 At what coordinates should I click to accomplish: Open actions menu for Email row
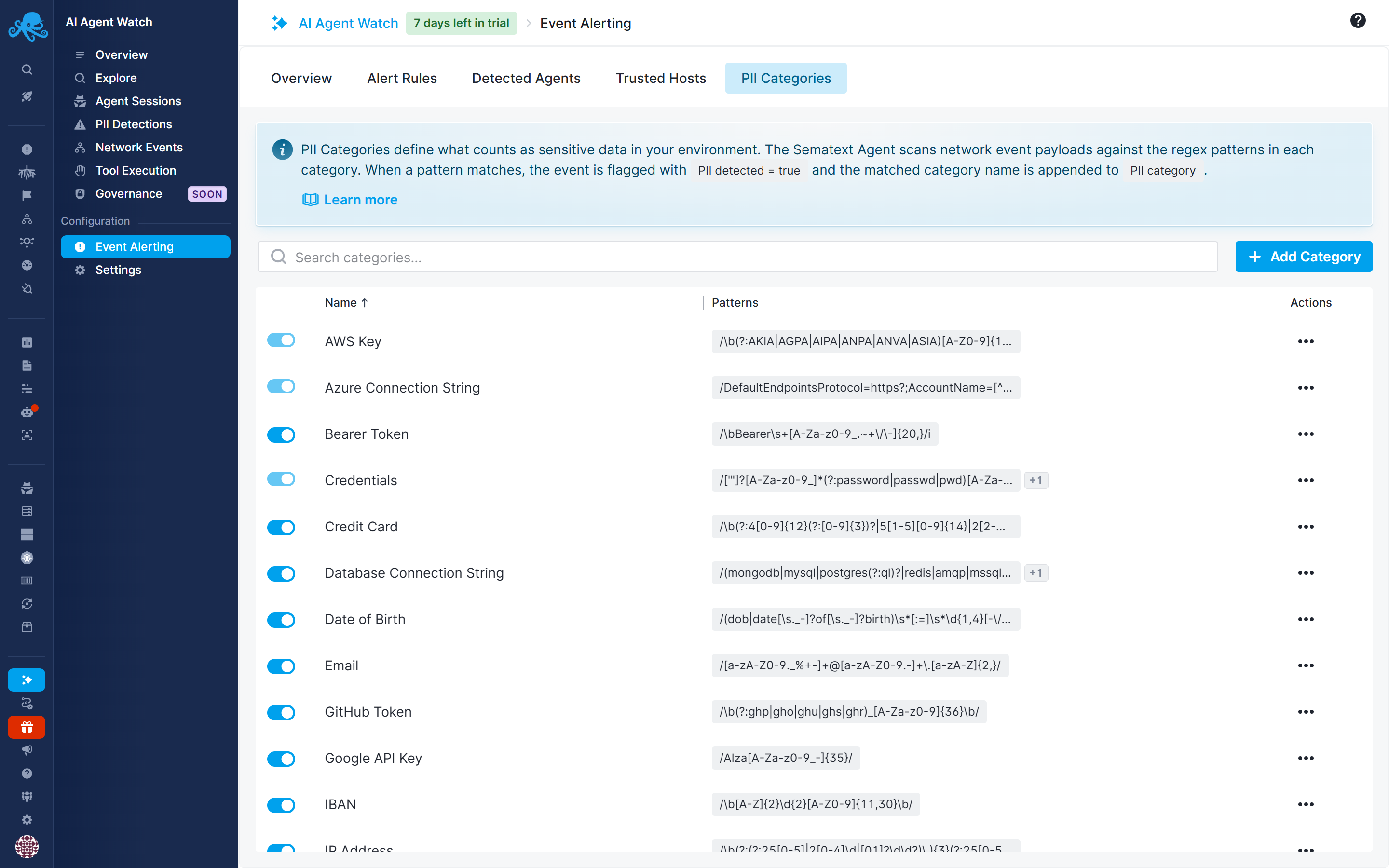[x=1305, y=665]
